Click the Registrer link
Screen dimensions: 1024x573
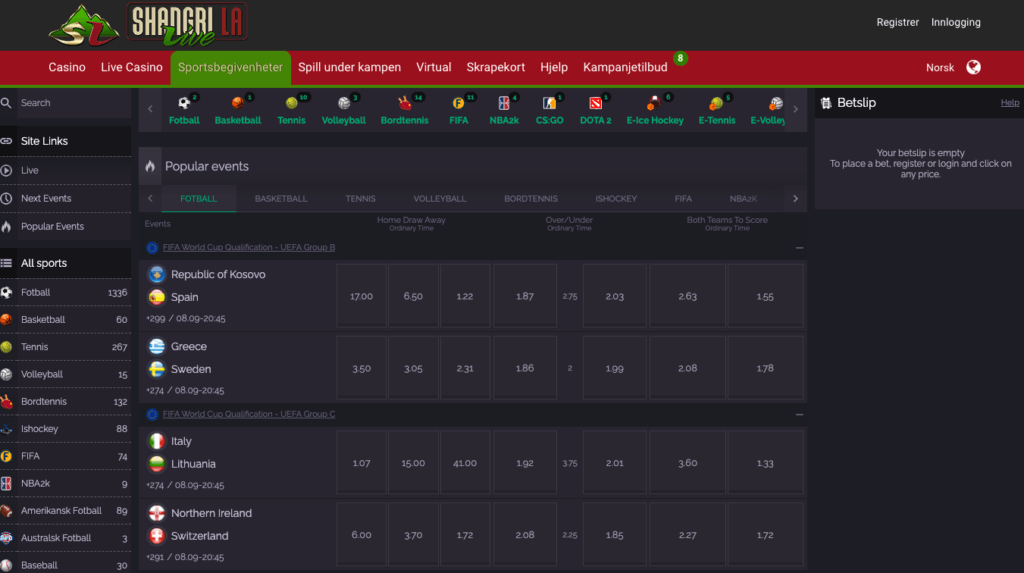click(897, 22)
